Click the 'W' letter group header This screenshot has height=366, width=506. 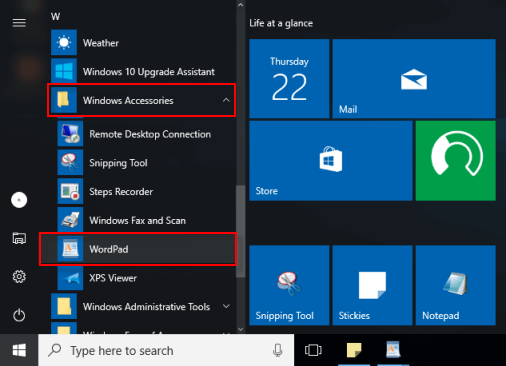55,16
